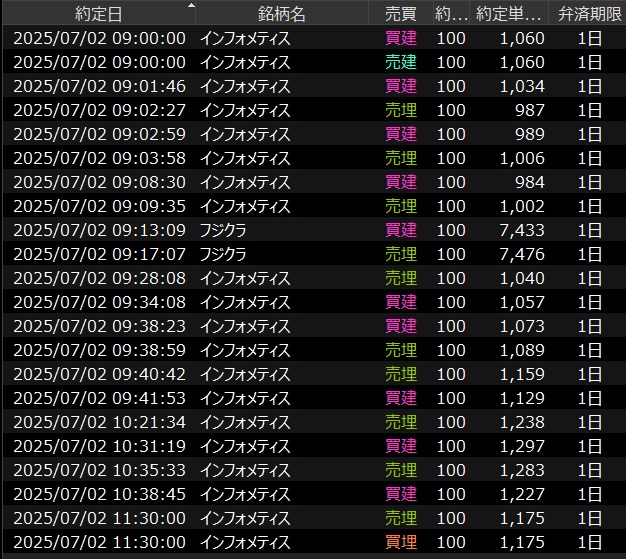This screenshot has width=626, height=559.
Task: Select the 09:09:35 timestamp cell
Action: pos(99,206)
